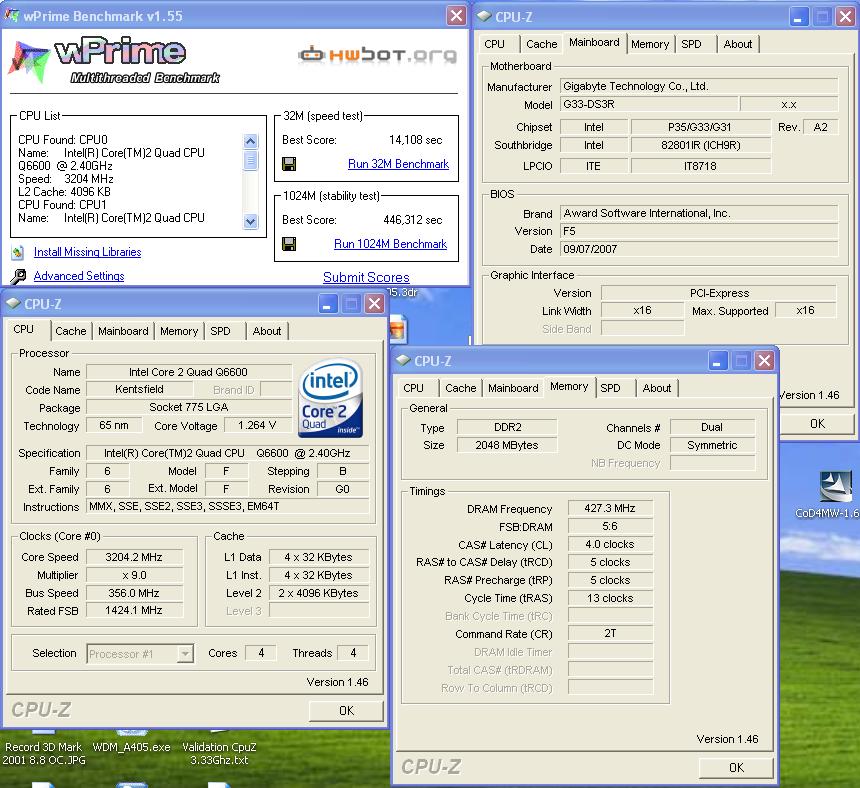860x788 pixels.
Task: Click the Command Rate 2T value
Action: 610,633
